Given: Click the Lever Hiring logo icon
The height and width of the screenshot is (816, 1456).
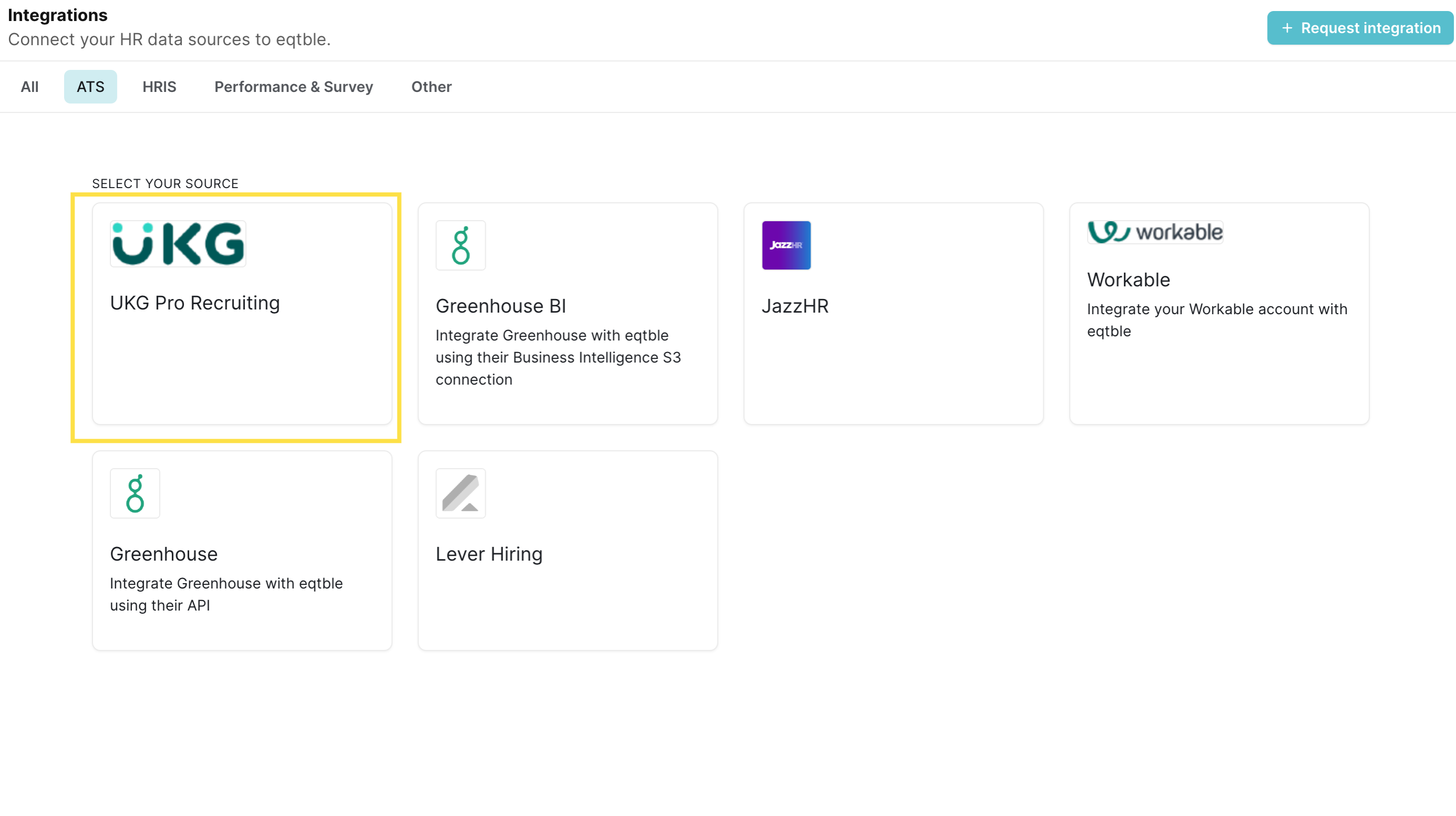Looking at the screenshot, I should click(x=460, y=493).
